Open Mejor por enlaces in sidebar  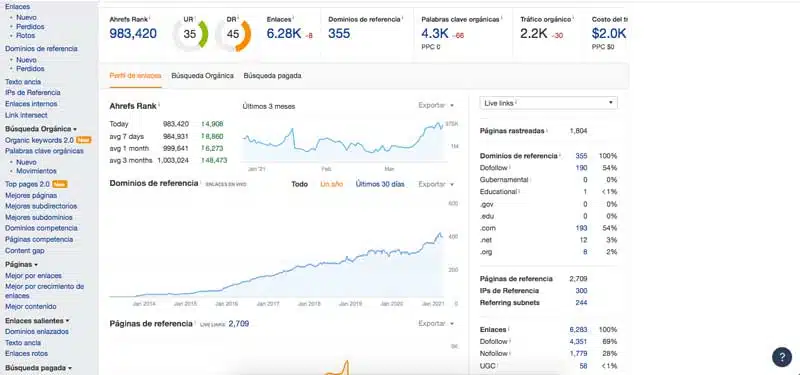point(33,276)
